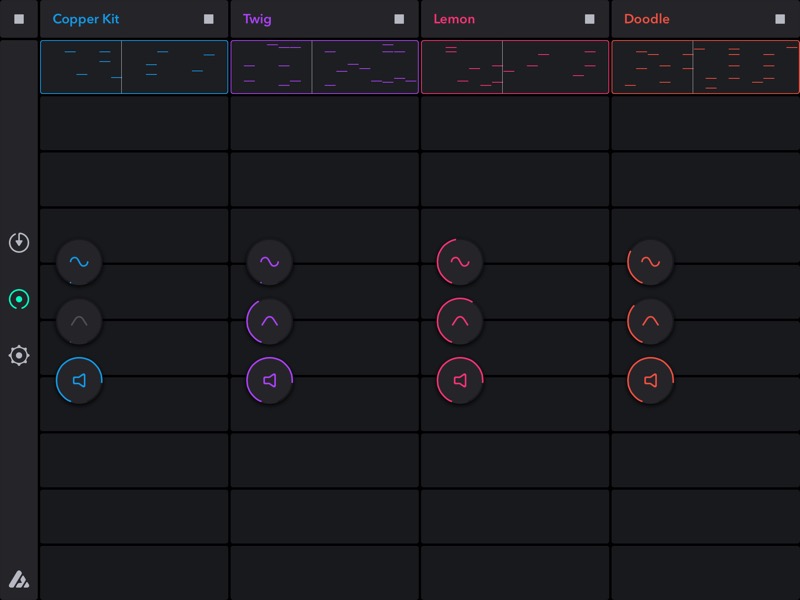Select the Twig track title

coord(257,19)
